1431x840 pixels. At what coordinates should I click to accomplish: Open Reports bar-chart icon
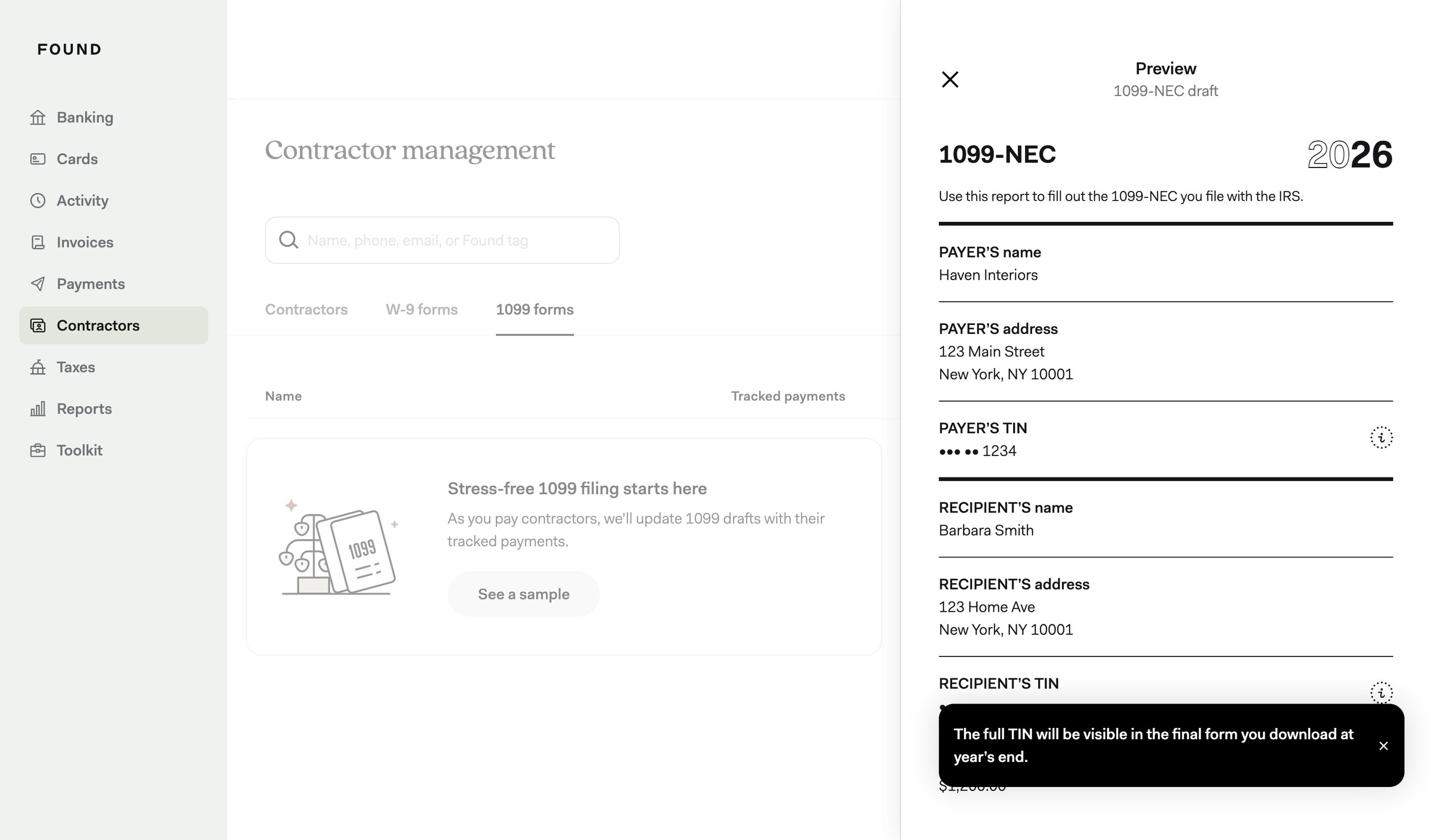click(38, 409)
